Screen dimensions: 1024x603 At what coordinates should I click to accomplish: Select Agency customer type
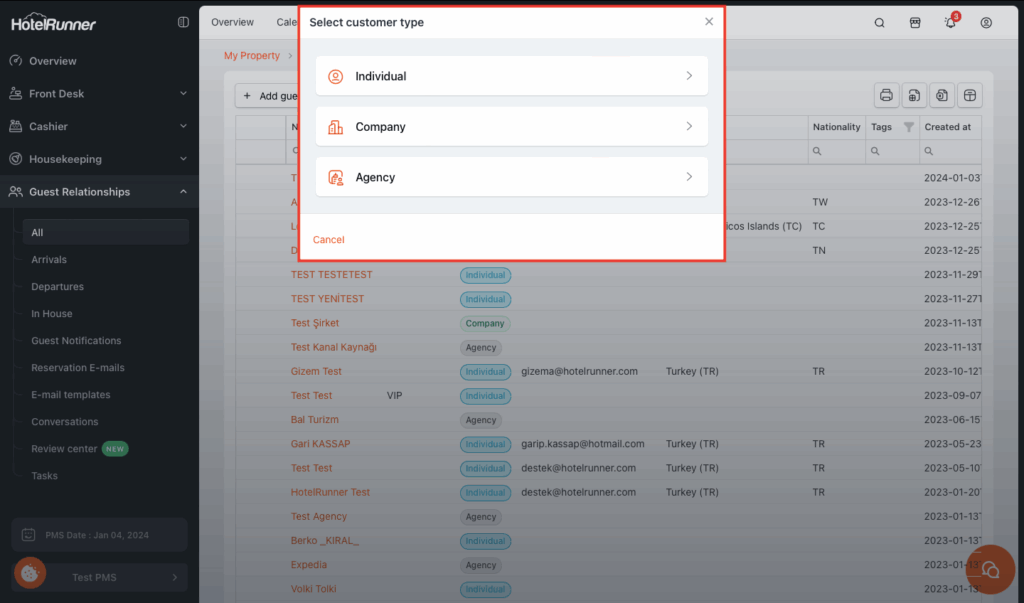[x=511, y=177]
